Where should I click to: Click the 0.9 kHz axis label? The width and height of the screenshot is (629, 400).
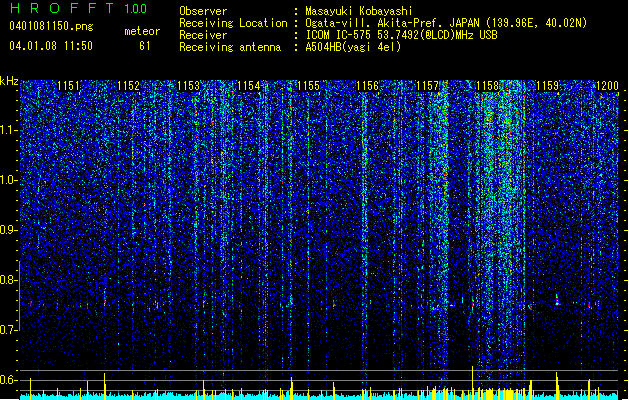(9, 230)
